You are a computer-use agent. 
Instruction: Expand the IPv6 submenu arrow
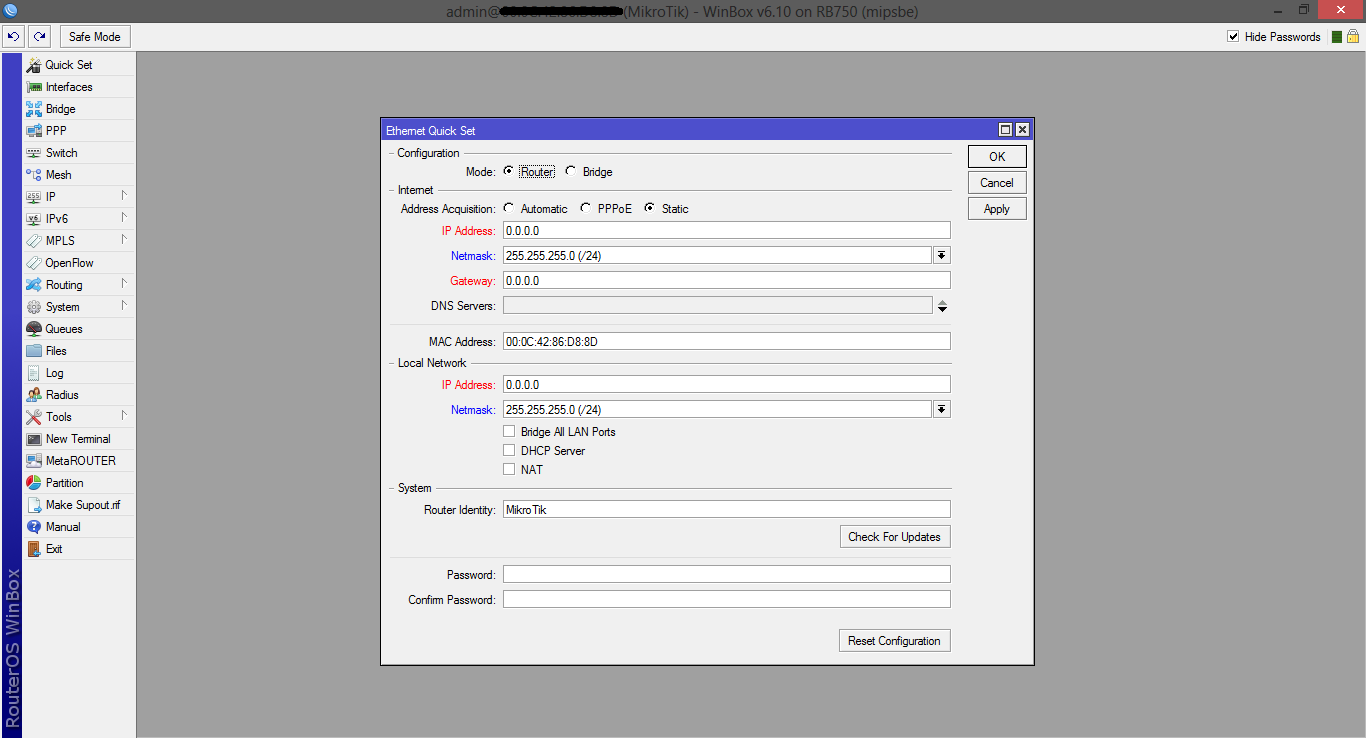tap(124, 218)
